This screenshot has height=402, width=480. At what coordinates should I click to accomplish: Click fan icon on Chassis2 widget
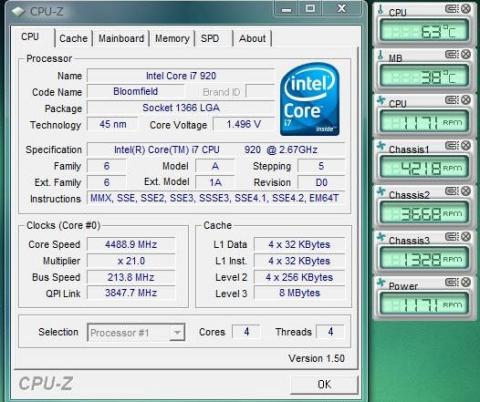tap(381, 191)
